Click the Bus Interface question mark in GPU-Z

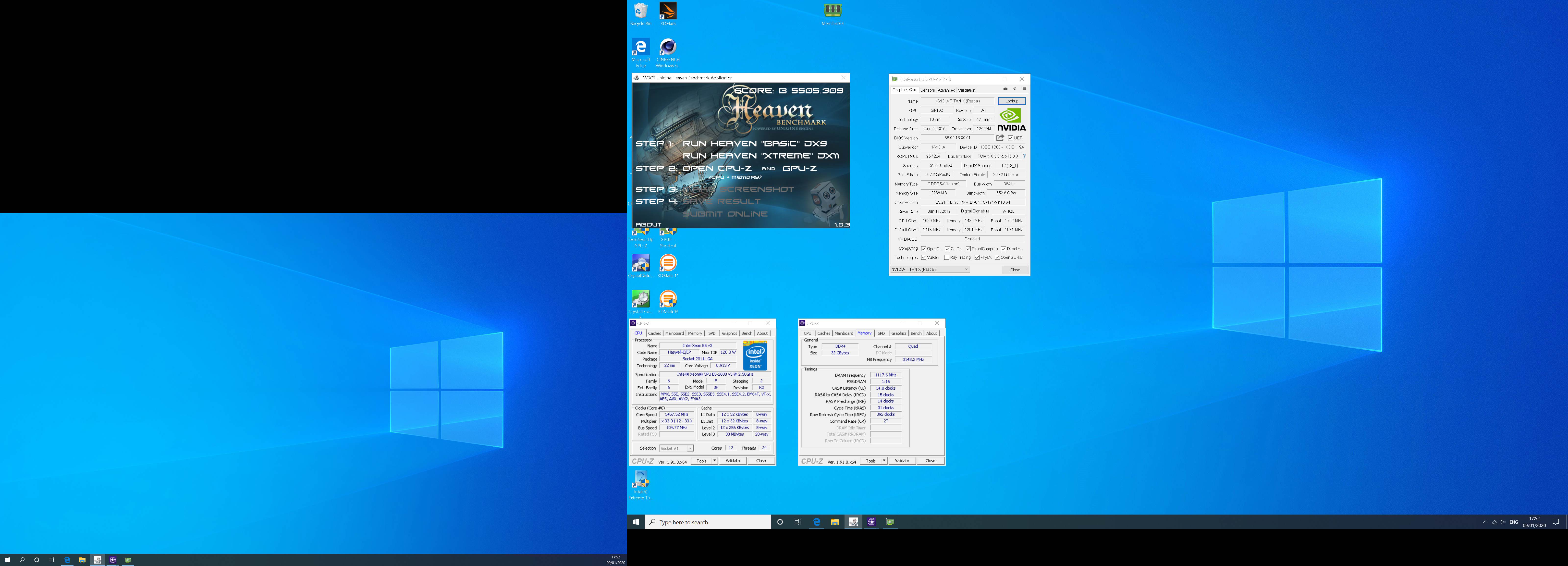click(1024, 156)
